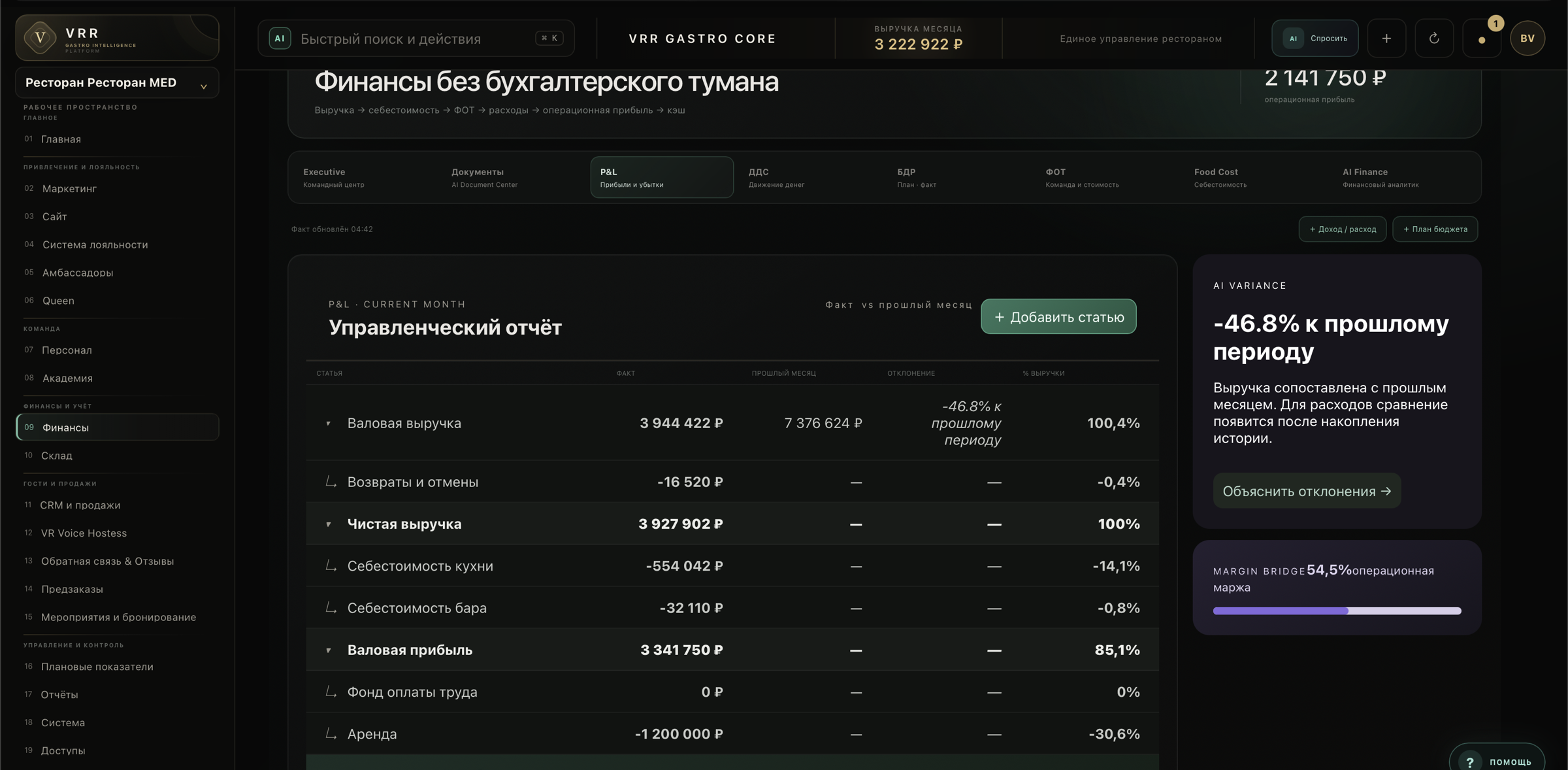This screenshot has width=1568, height=770.
Task: Switch to the Food Cost tab
Action: point(1256,177)
